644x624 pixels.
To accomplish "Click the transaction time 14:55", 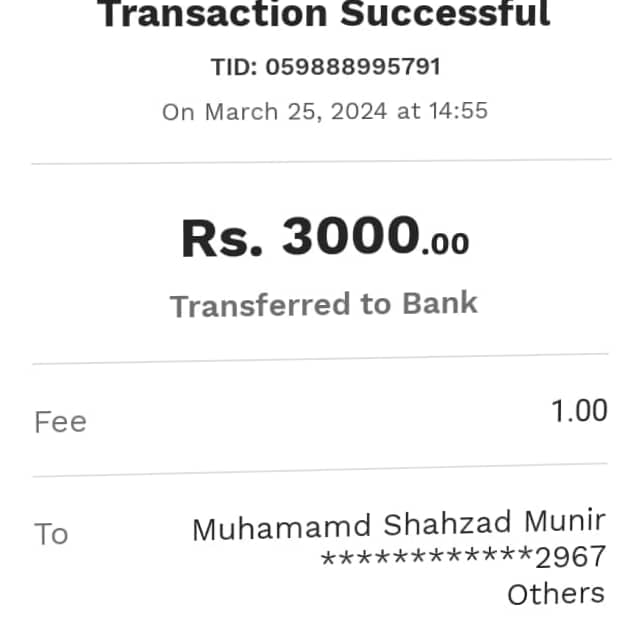I will tap(458, 111).
